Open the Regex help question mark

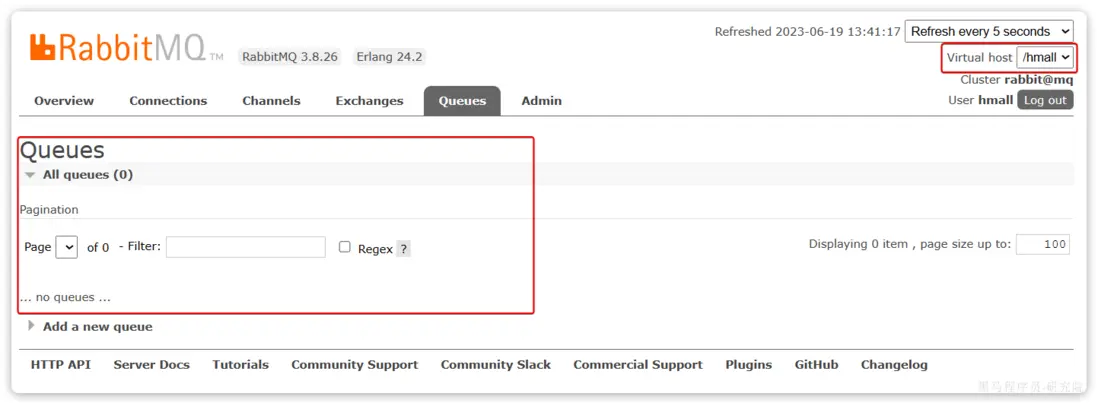point(403,248)
